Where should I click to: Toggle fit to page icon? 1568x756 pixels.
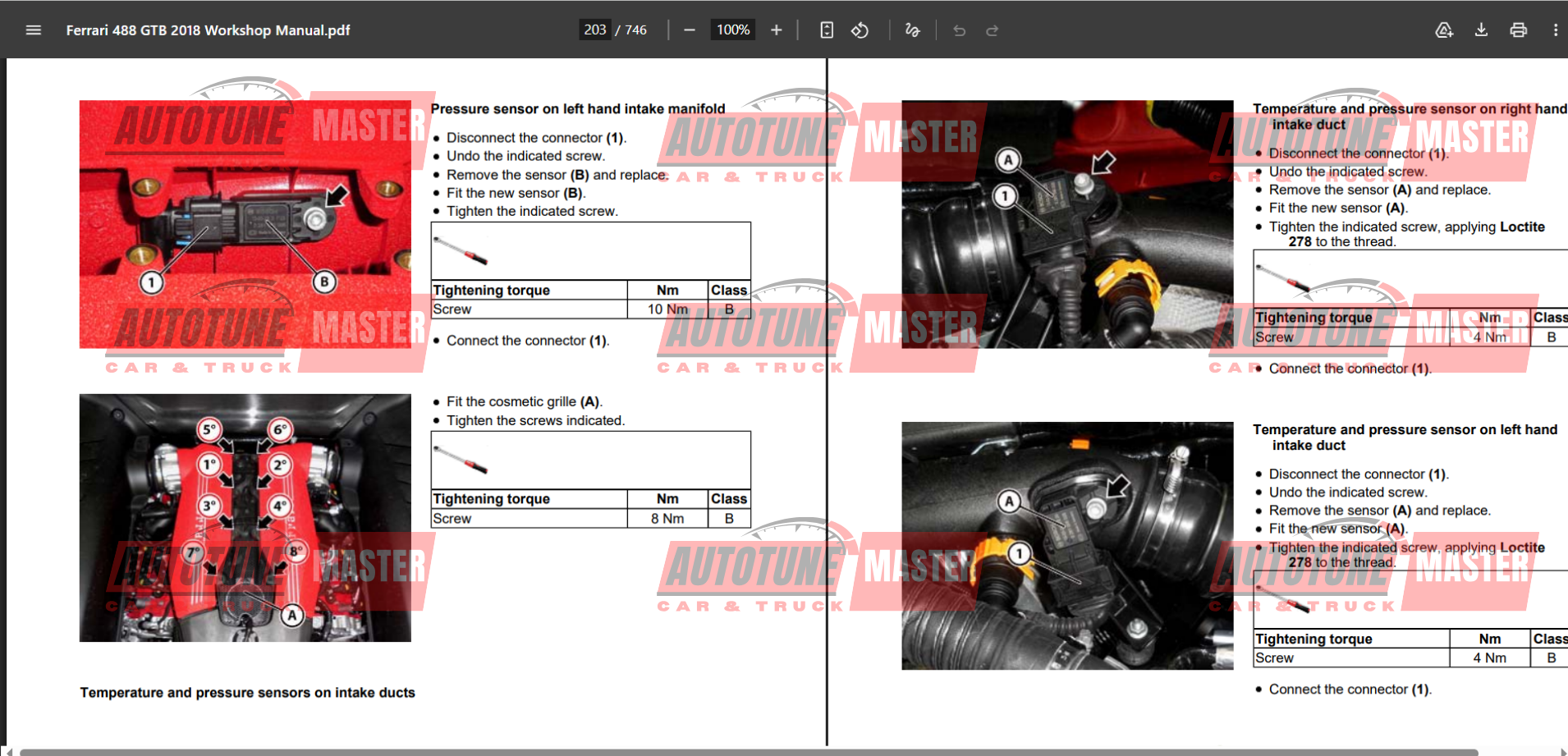tap(827, 30)
